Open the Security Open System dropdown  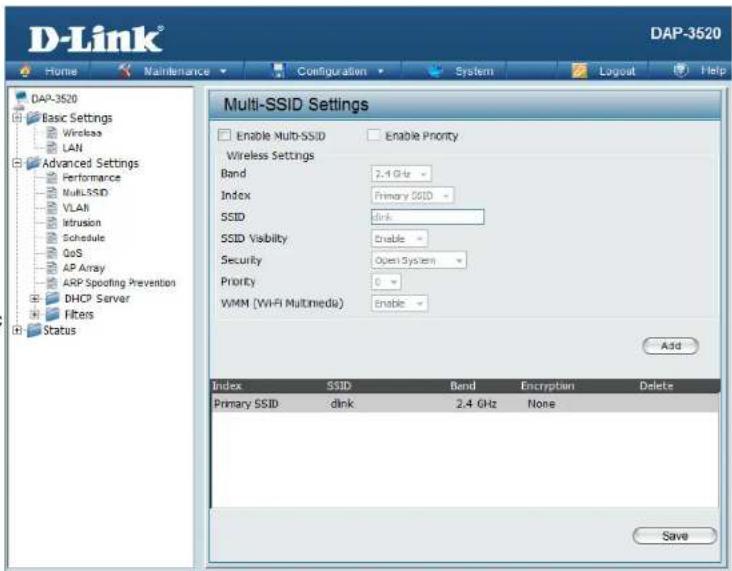tap(419, 260)
